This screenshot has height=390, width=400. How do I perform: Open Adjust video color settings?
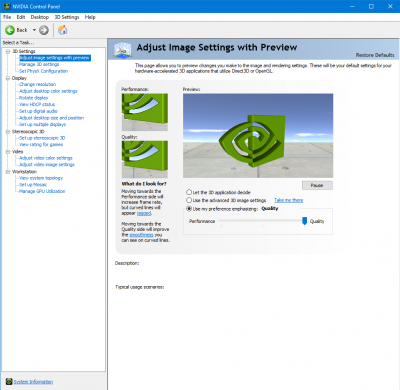(x=46, y=158)
